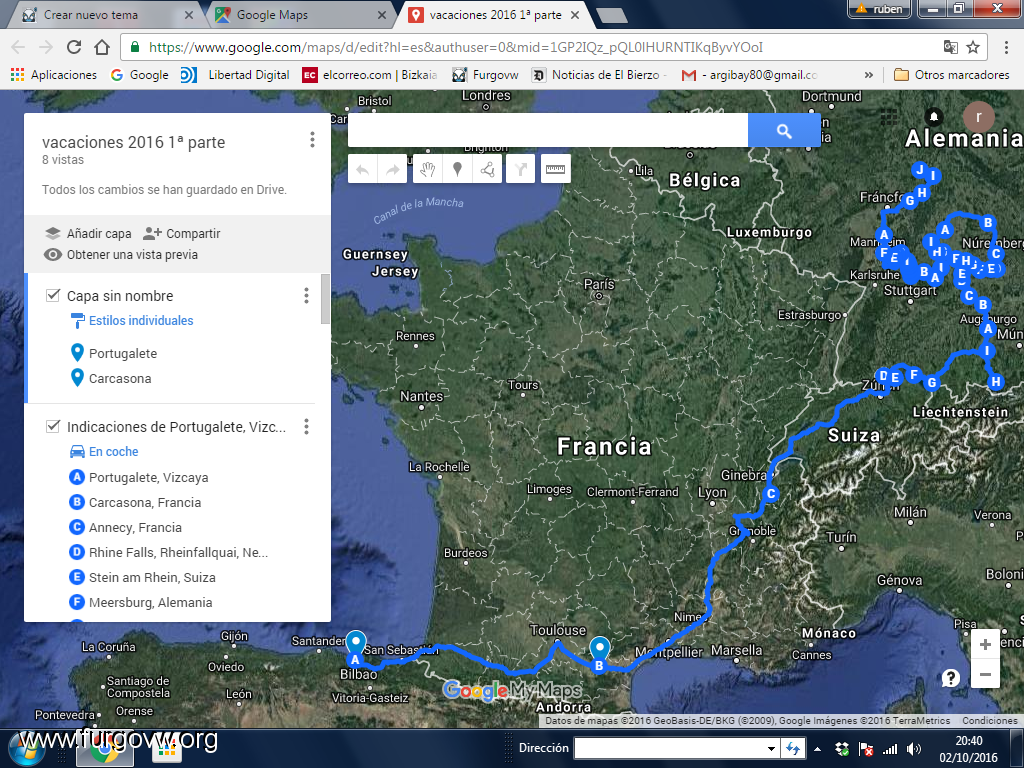Click the eye preview icon

(x=53, y=255)
